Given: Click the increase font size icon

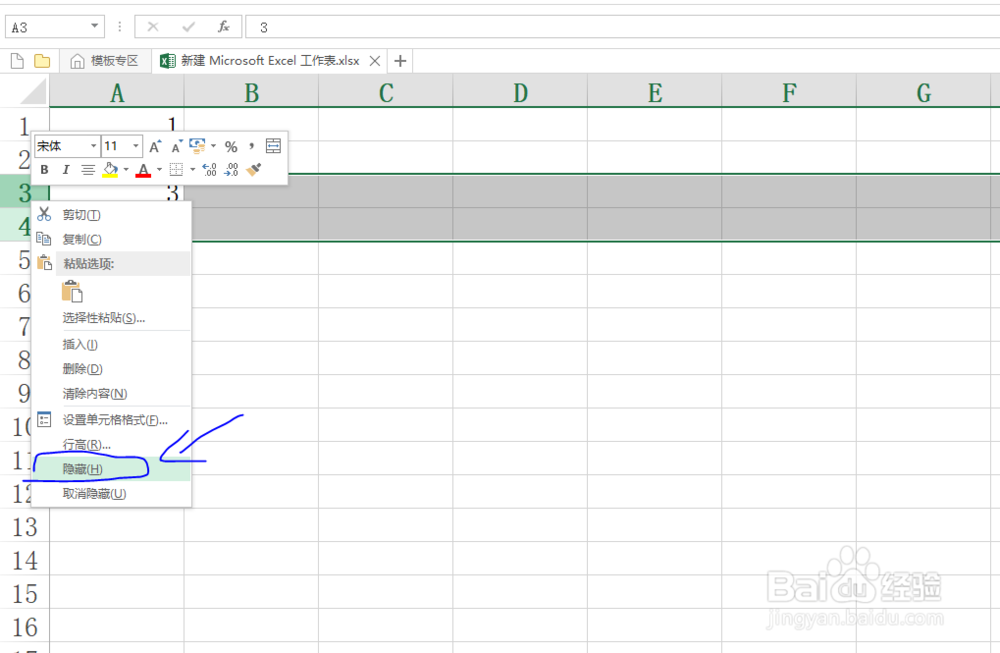Looking at the screenshot, I should 155,147.
